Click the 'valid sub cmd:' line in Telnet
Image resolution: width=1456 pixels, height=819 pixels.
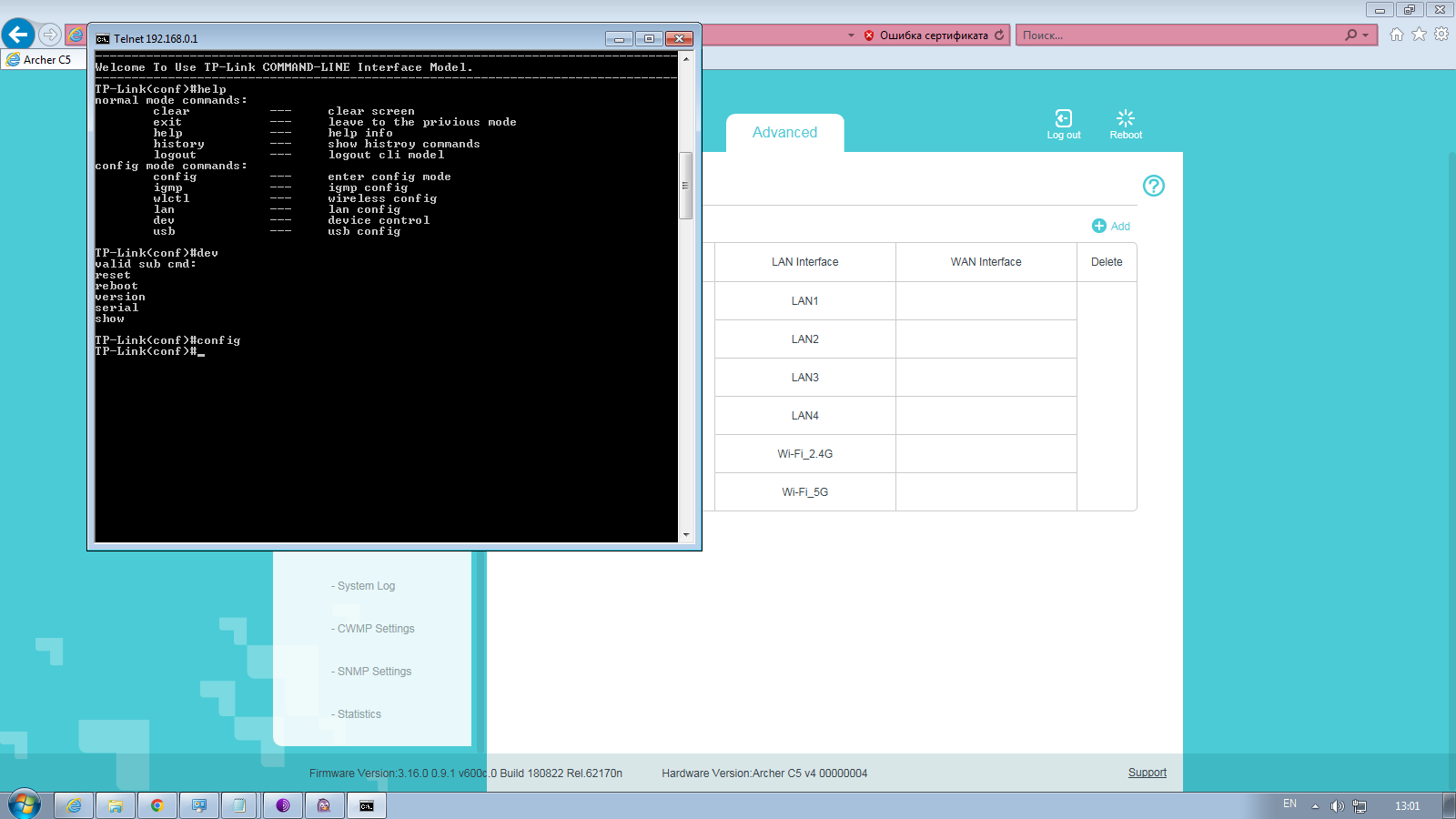[146, 264]
